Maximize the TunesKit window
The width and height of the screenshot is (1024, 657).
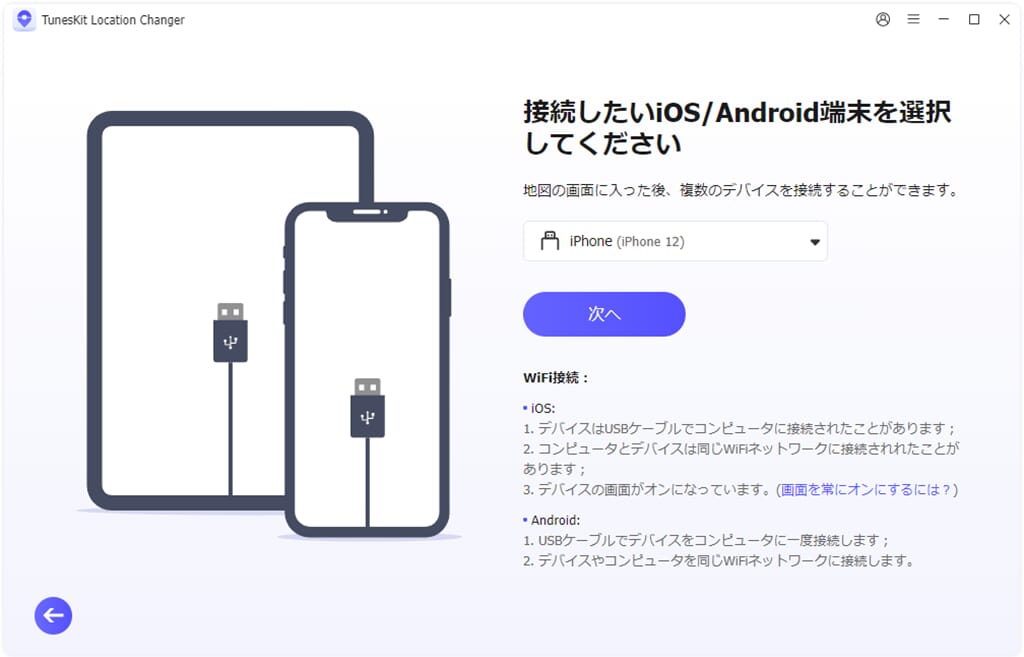974,20
